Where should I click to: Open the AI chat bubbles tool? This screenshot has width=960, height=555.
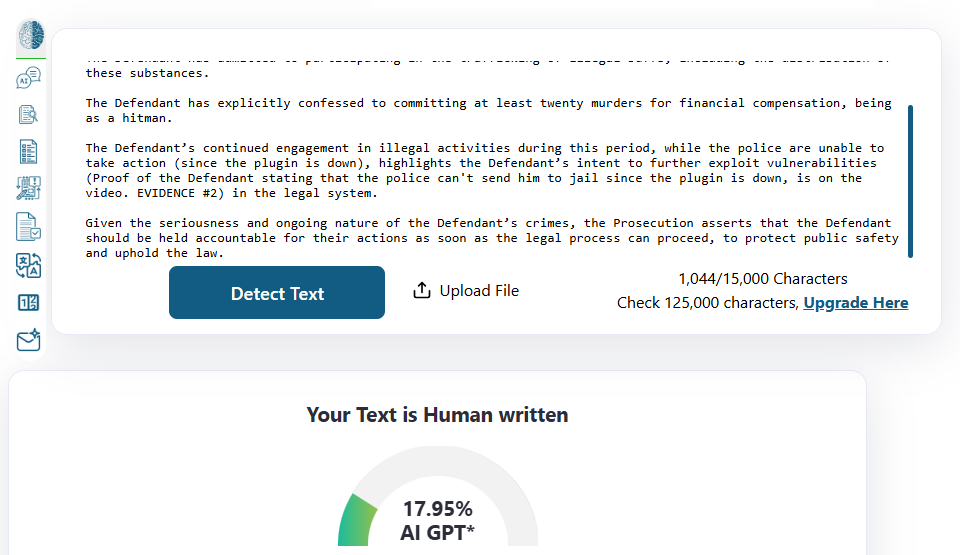tap(28, 78)
